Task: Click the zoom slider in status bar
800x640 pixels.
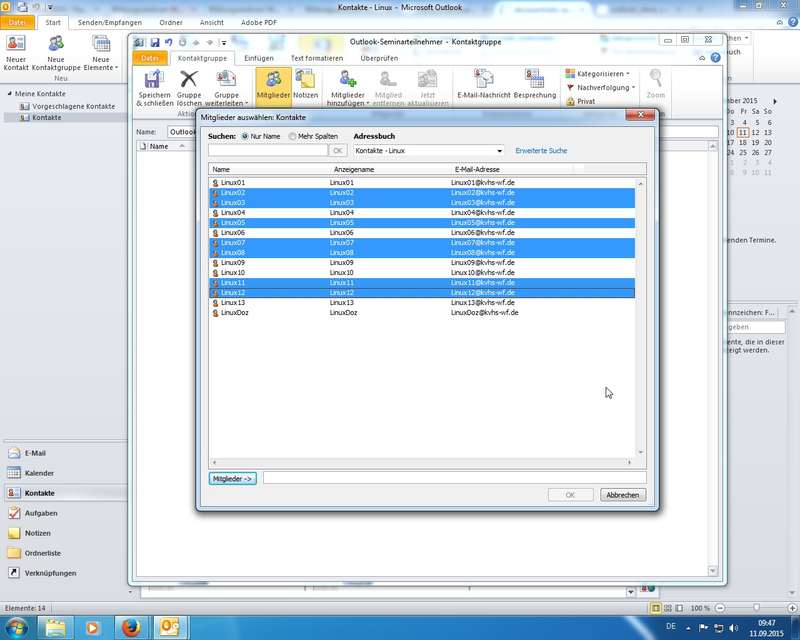Action: click(756, 608)
